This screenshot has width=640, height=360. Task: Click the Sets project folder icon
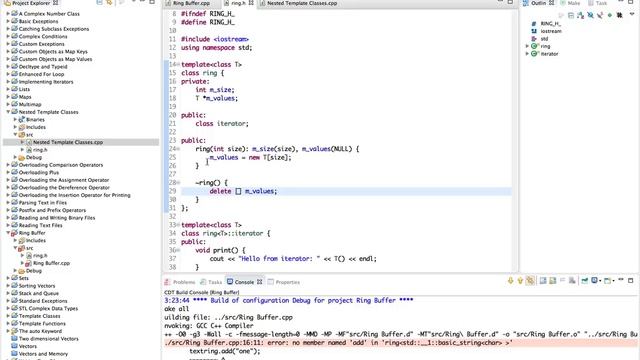click(14, 278)
